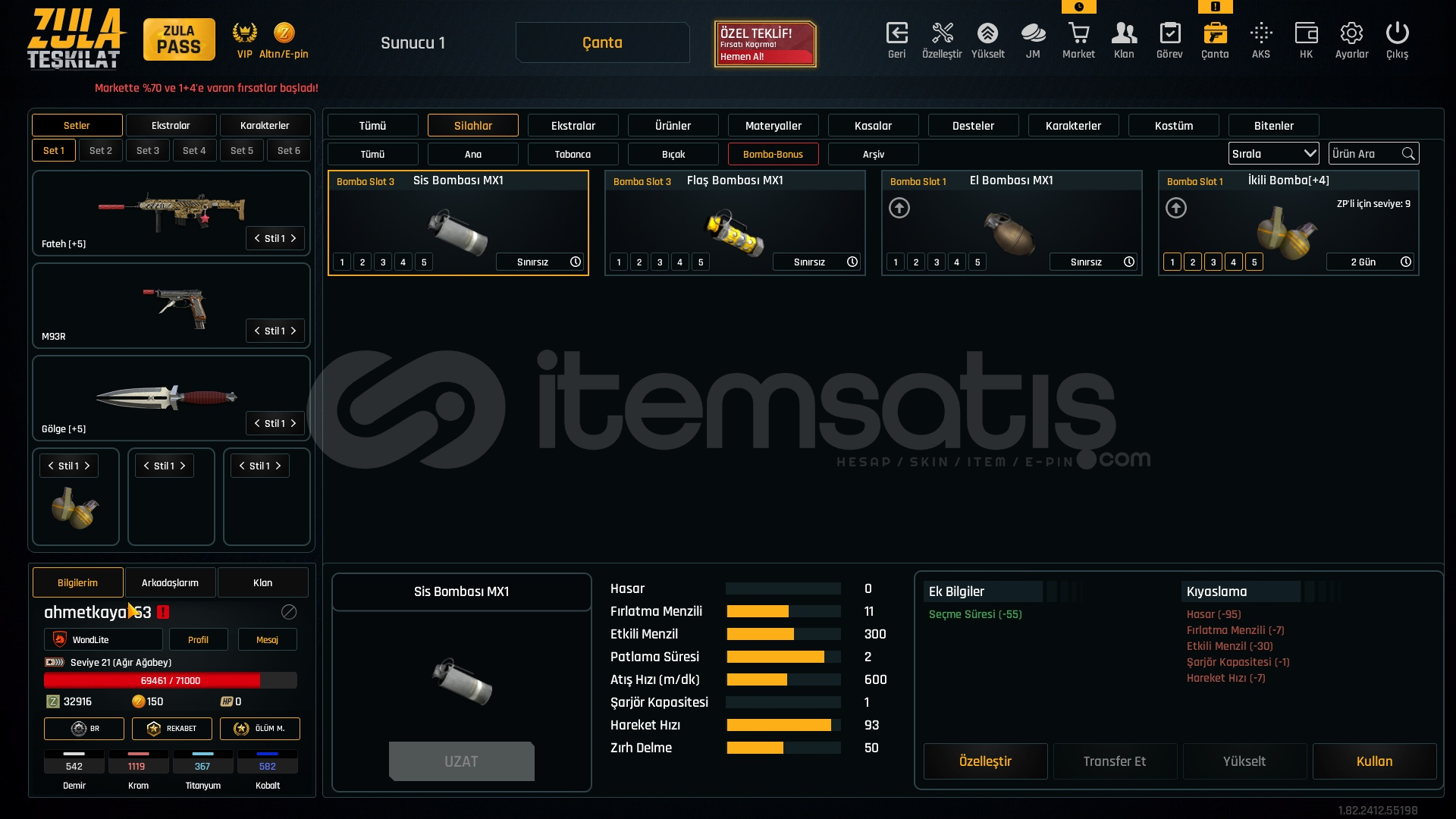
Task: Click the Çıkış power icon
Action: point(1397,34)
